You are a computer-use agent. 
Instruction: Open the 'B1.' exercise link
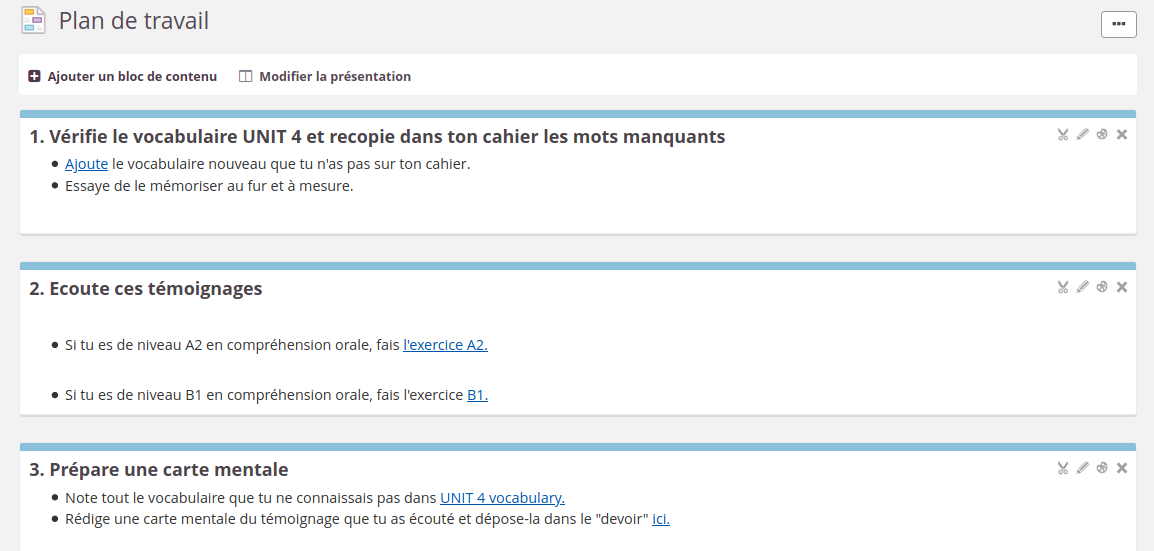(x=477, y=395)
